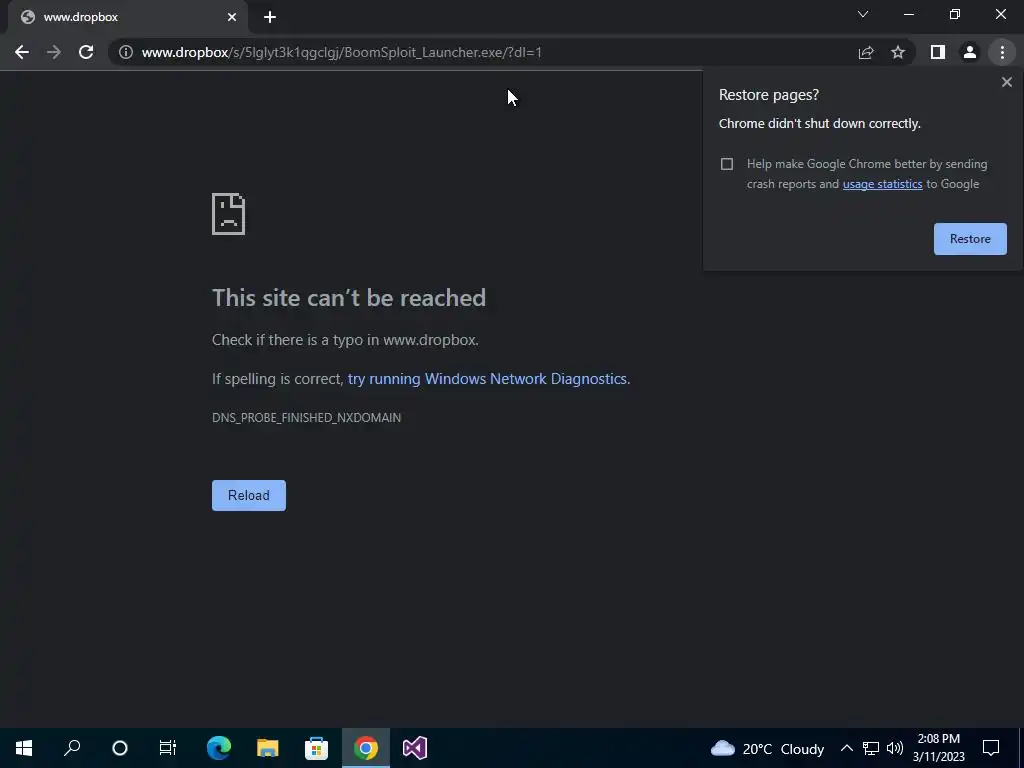Enable sending crash reports checkbox
The width and height of the screenshot is (1024, 768).
(x=727, y=164)
